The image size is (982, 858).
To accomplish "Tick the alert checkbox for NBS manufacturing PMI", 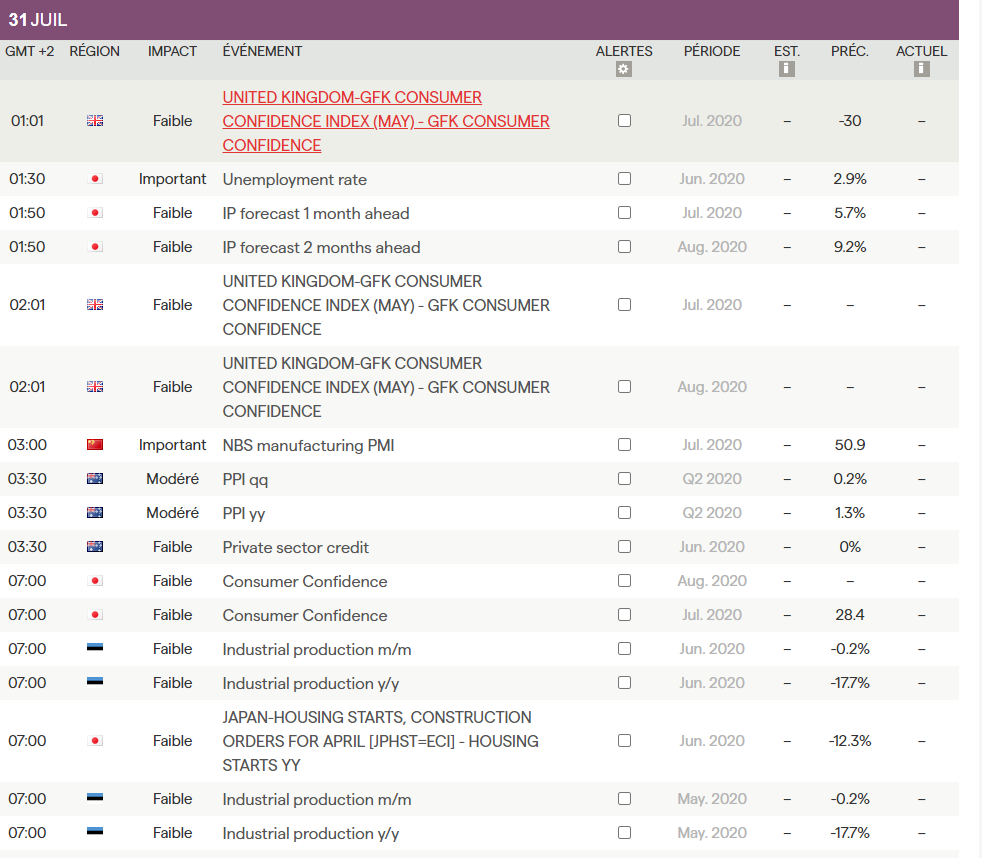I will (x=624, y=445).
